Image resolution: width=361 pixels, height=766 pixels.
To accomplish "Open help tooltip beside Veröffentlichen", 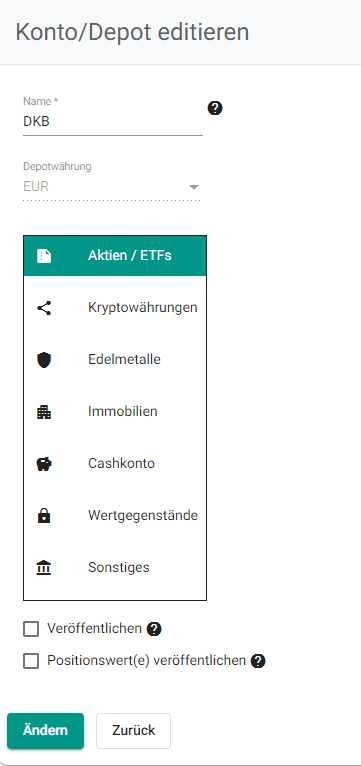I will click(x=154, y=629).
